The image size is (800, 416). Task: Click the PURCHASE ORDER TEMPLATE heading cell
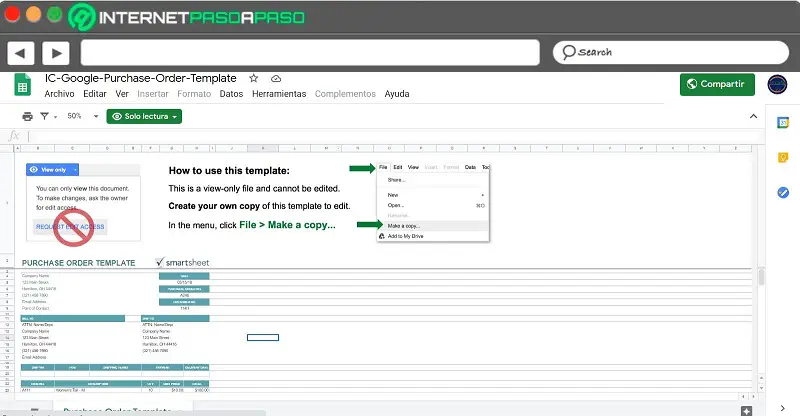[x=79, y=263]
